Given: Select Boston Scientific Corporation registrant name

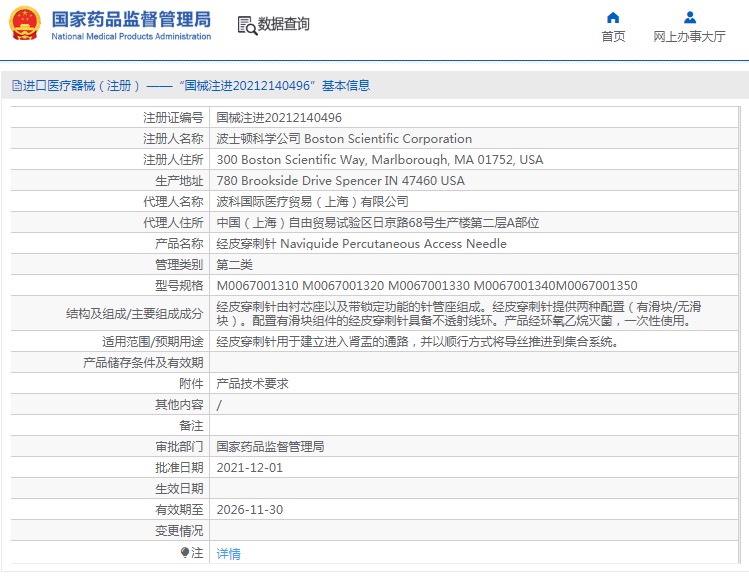Looking at the screenshot, I should [344, 139].
